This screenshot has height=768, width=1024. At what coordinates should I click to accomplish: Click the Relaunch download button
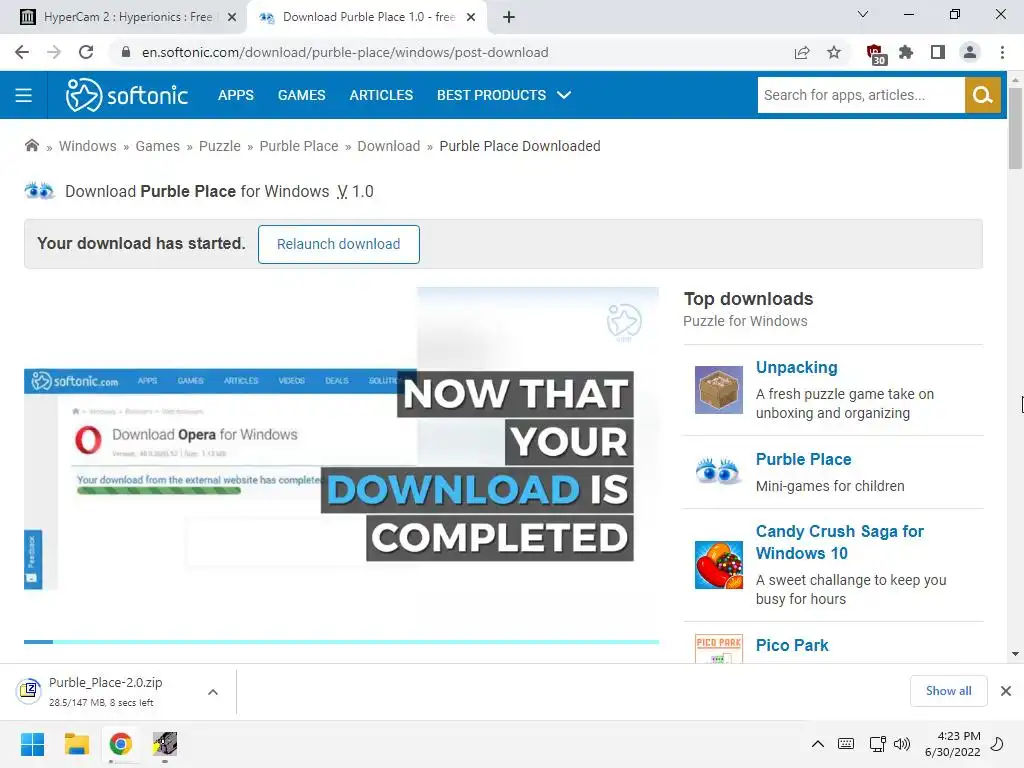(x=338, y=244)
